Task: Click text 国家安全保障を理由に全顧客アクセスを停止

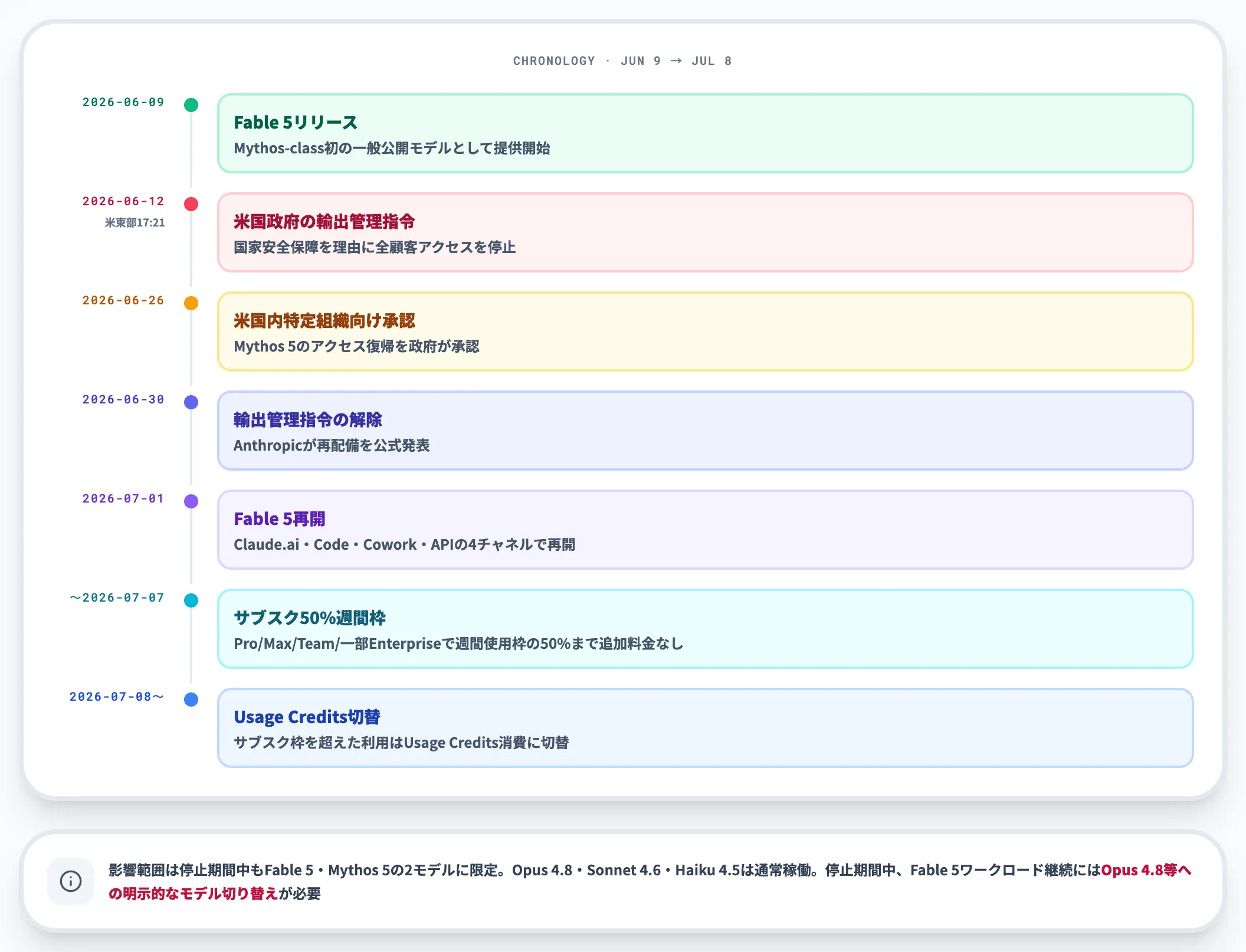Action: tap(375, 247)
